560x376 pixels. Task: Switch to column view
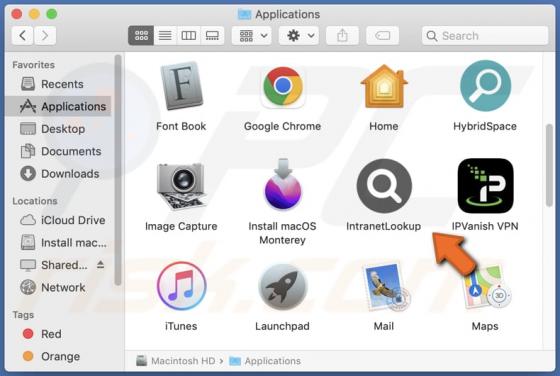click(189, 35)
